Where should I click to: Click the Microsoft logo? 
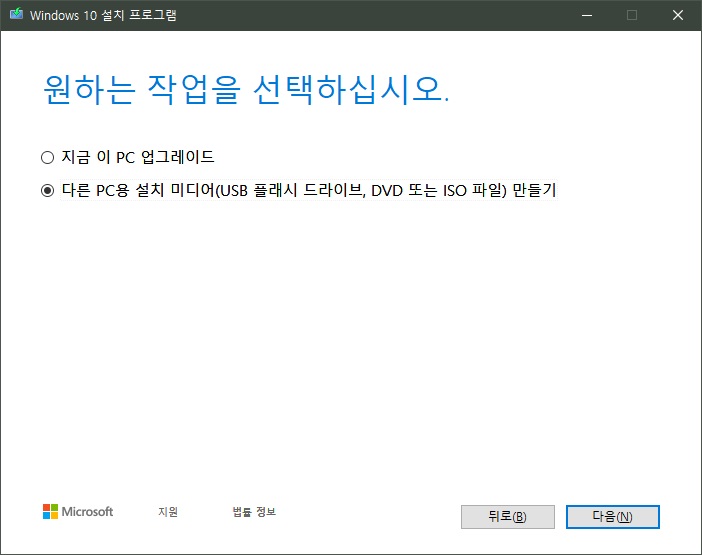(78, 512)
